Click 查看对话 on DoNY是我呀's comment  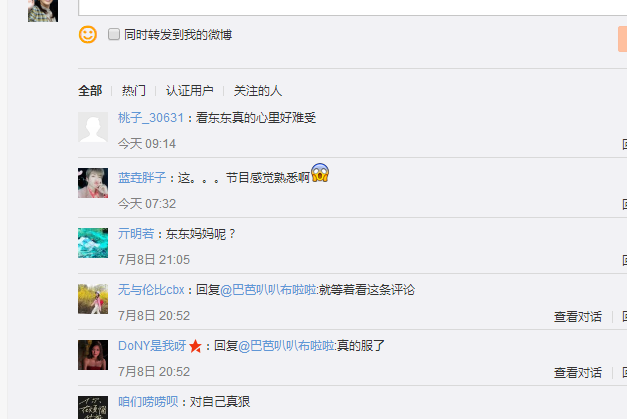click(578, 373)
